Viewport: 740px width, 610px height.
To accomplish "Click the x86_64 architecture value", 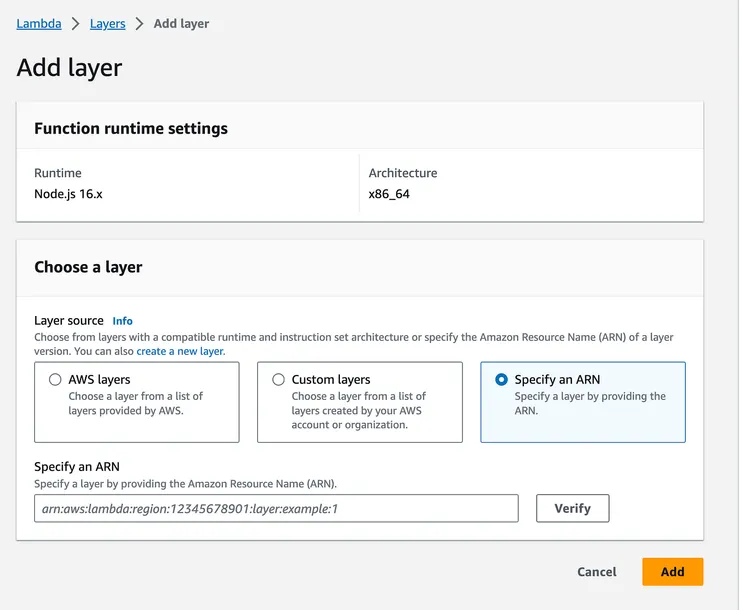I will pyautogui.click(x=389, y=194).
